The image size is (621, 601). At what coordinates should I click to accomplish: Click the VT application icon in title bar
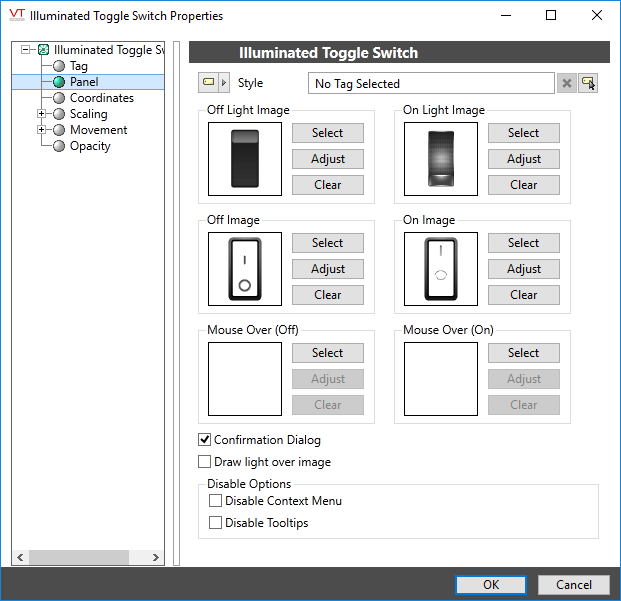pos(15,15)
